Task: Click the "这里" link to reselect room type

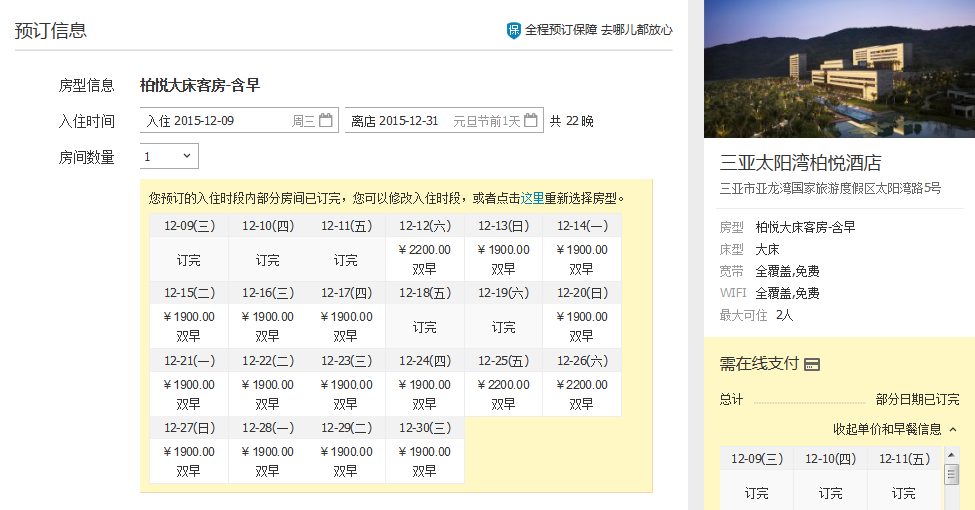Action: 532,198
